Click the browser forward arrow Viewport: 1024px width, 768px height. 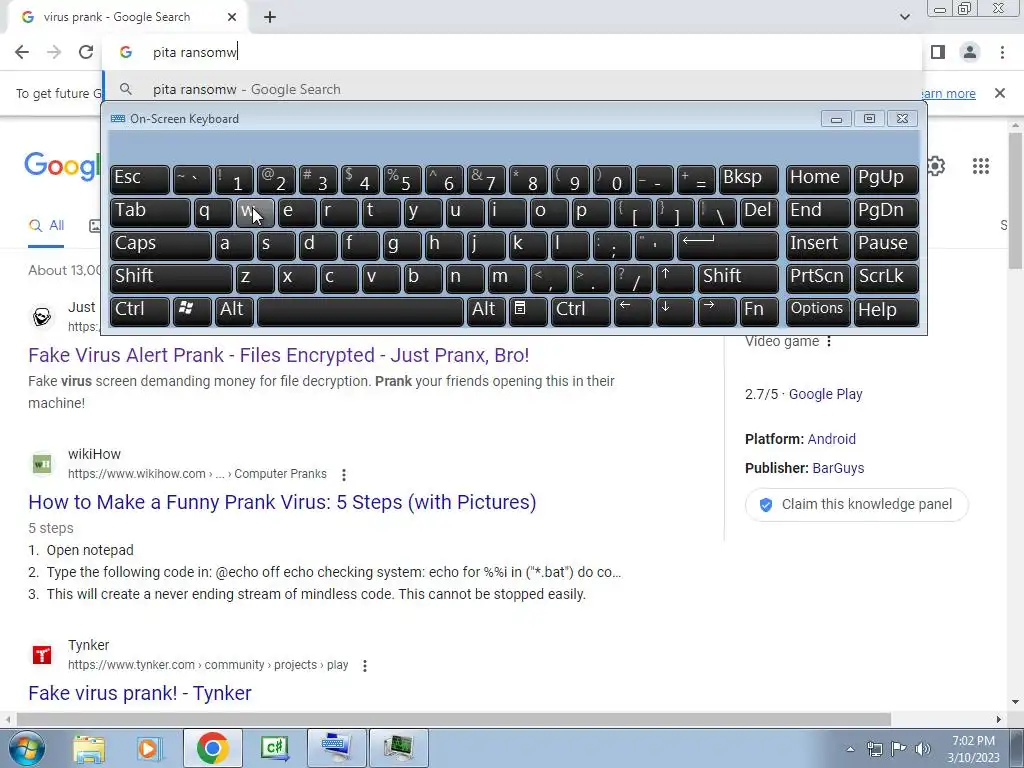54,52
